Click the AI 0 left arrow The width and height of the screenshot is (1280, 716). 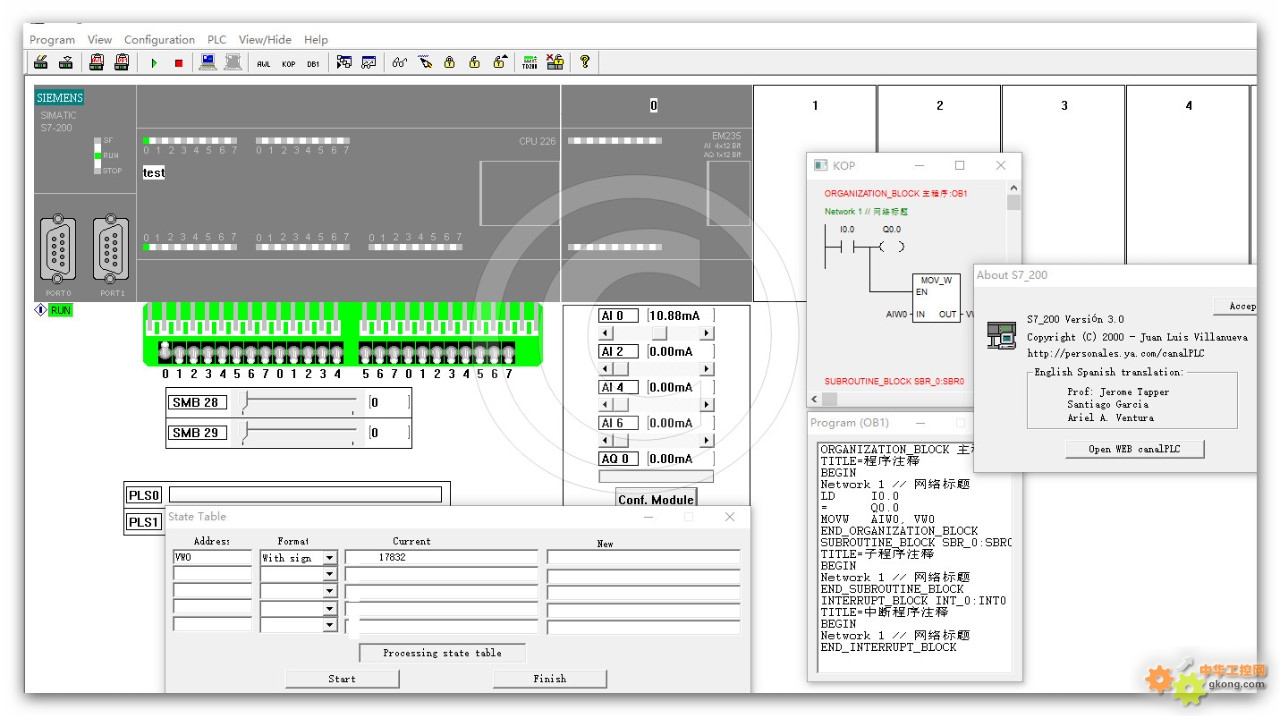pyautogui.click(x=606, y=333)
